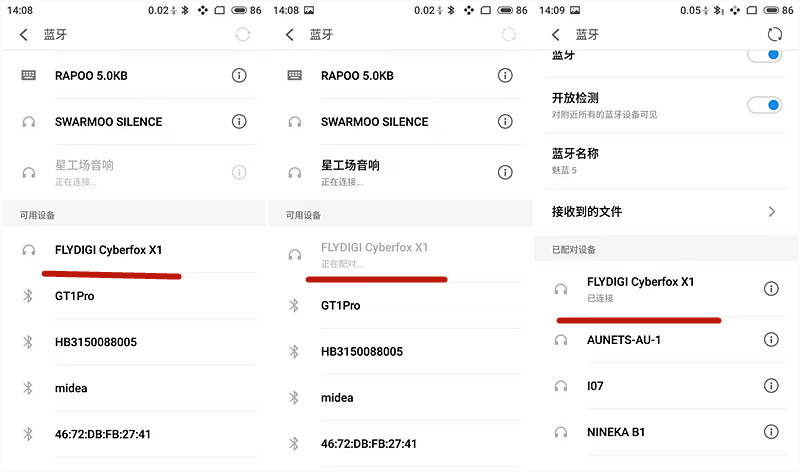Image resolution: width=800 pixels, height=472 pixels.
Task: Tap the refresh icon in the rightmost Bluetooth screen
Action: click(x=774, y=34)
